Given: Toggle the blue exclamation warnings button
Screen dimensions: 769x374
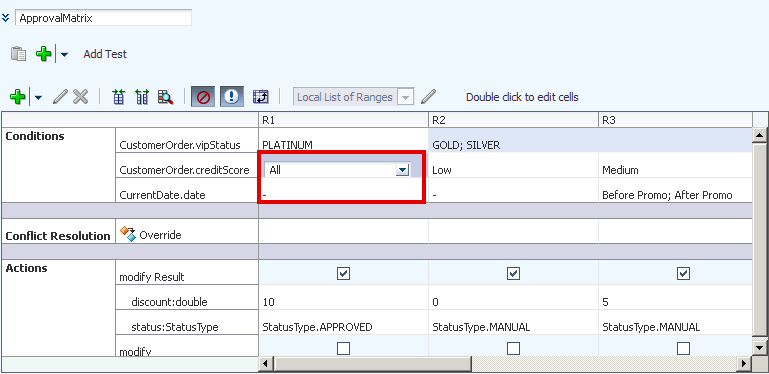Looking at the screenshot, I should [232, 97].
